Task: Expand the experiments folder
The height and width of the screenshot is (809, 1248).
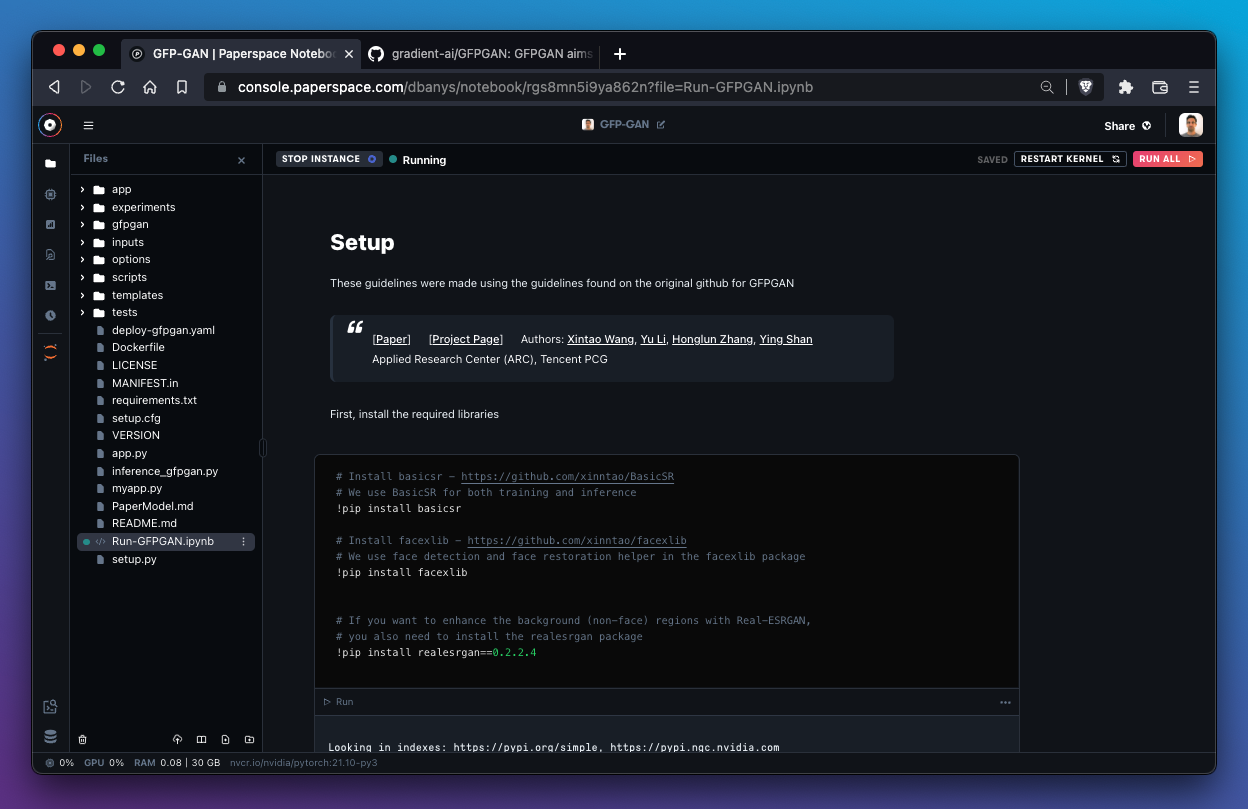Action: point(82,207)
